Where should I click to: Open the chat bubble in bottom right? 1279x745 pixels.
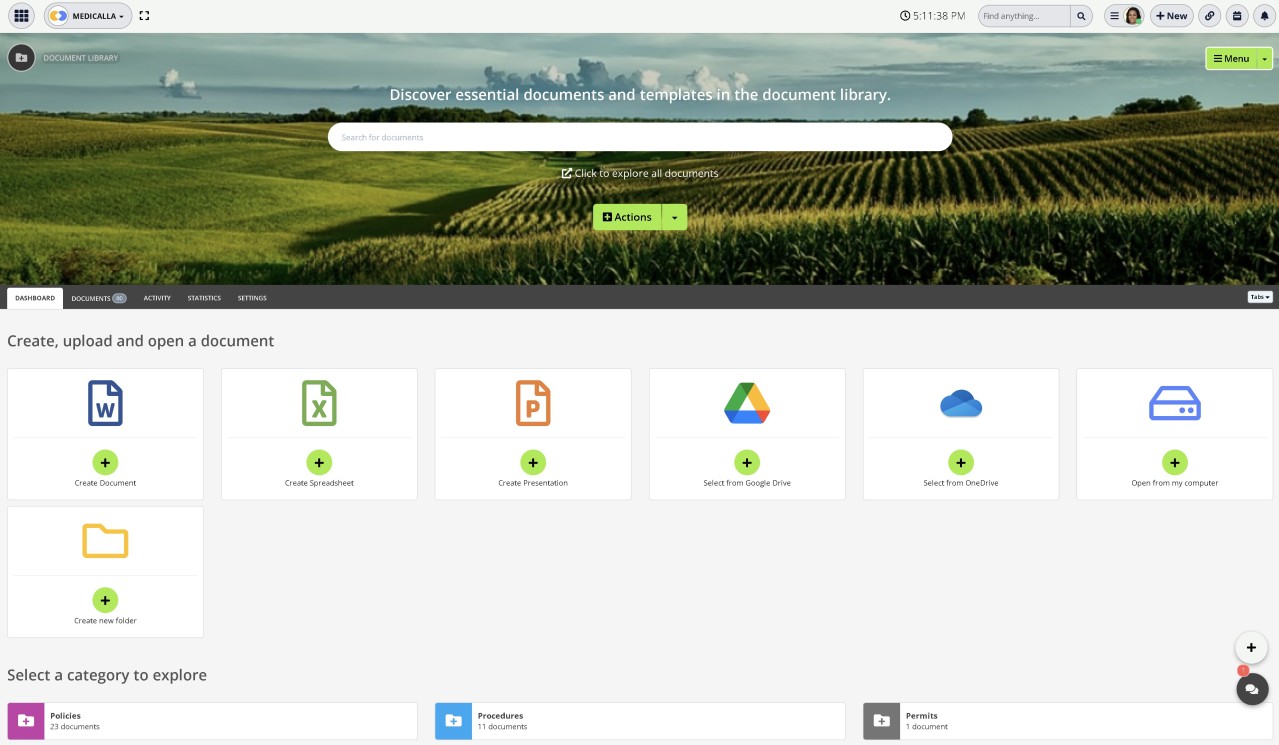click(x=1251, y=689)
